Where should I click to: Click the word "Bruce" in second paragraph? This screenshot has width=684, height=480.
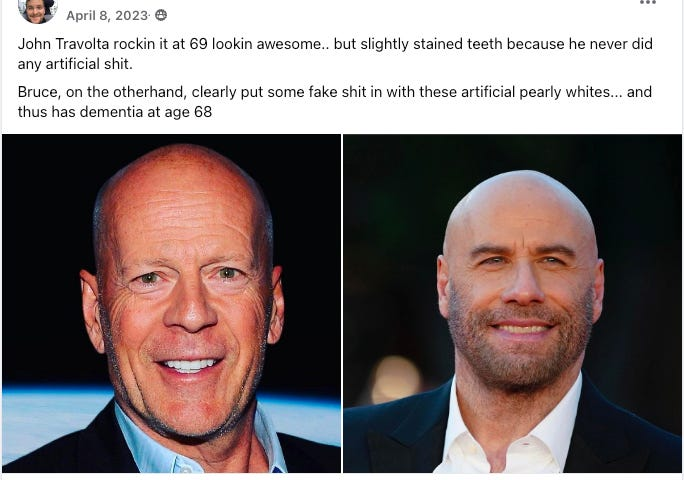tap(39, 92)
